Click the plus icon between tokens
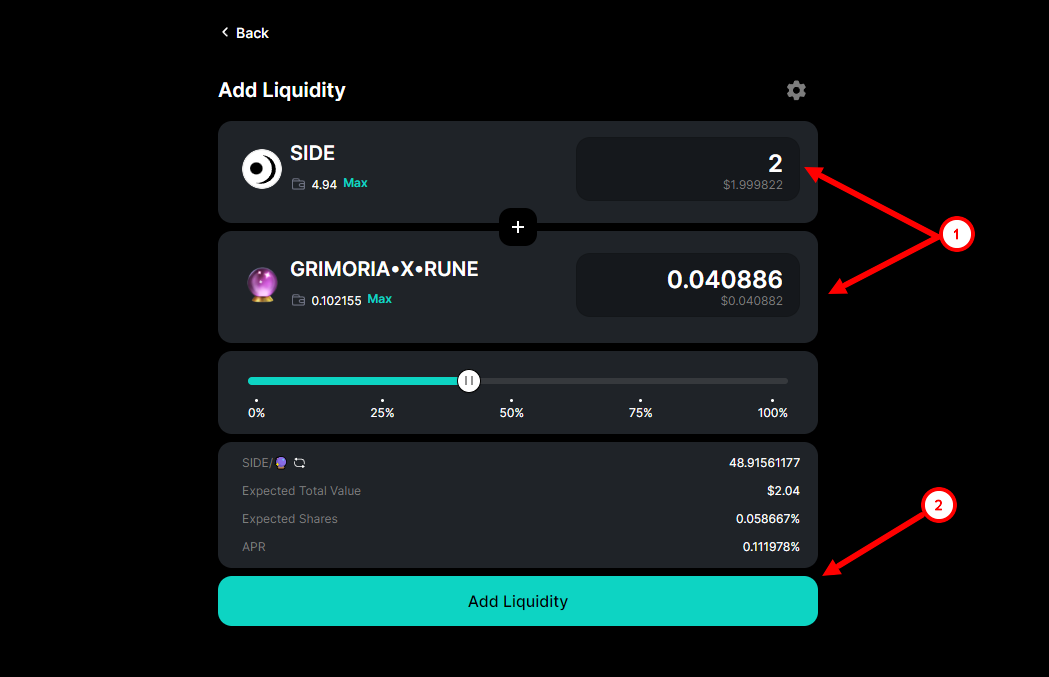Viewport: 1049px width, 677px height. pos(518,227)
